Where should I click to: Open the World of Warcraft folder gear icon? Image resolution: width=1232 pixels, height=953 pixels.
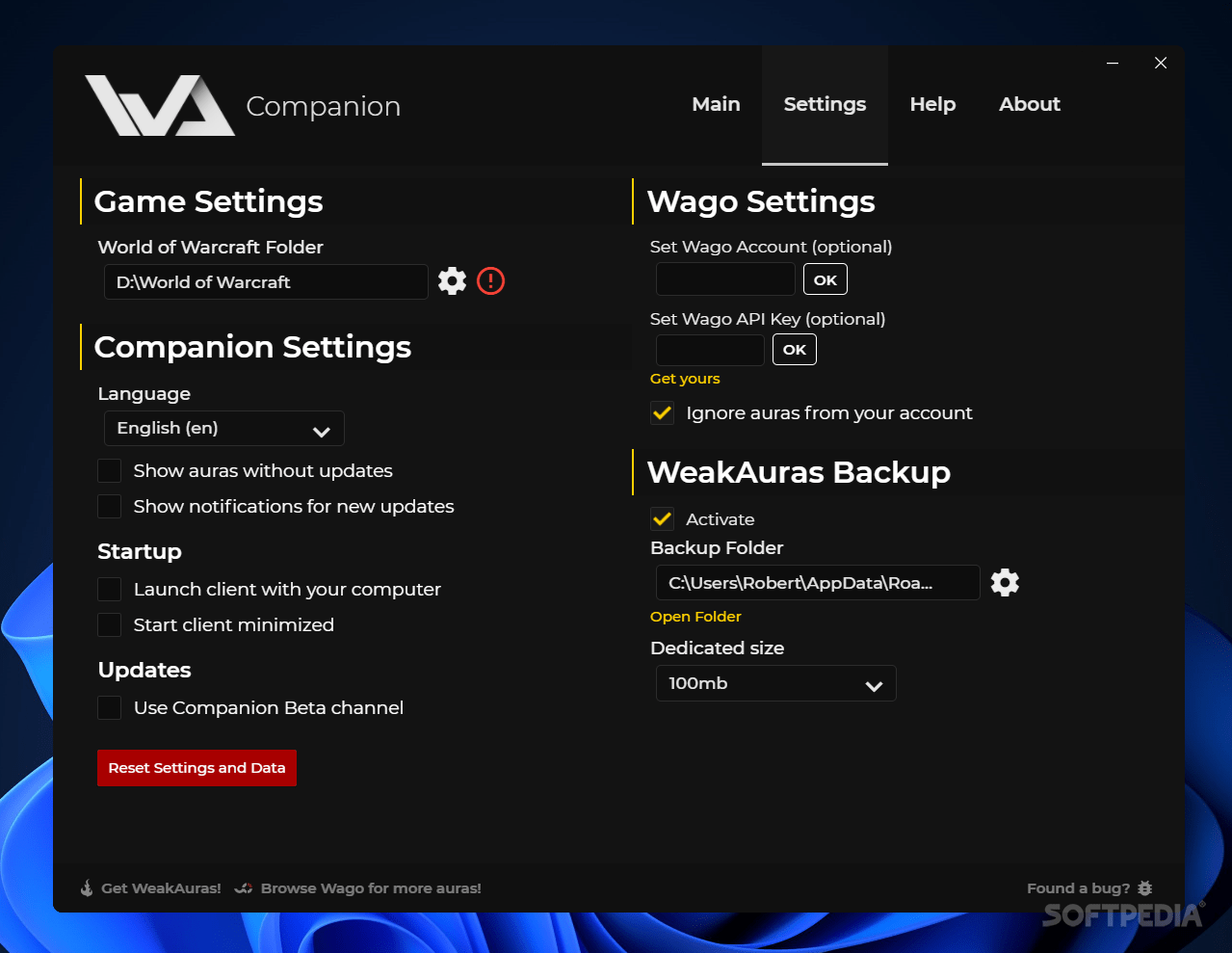coord(452,281)
